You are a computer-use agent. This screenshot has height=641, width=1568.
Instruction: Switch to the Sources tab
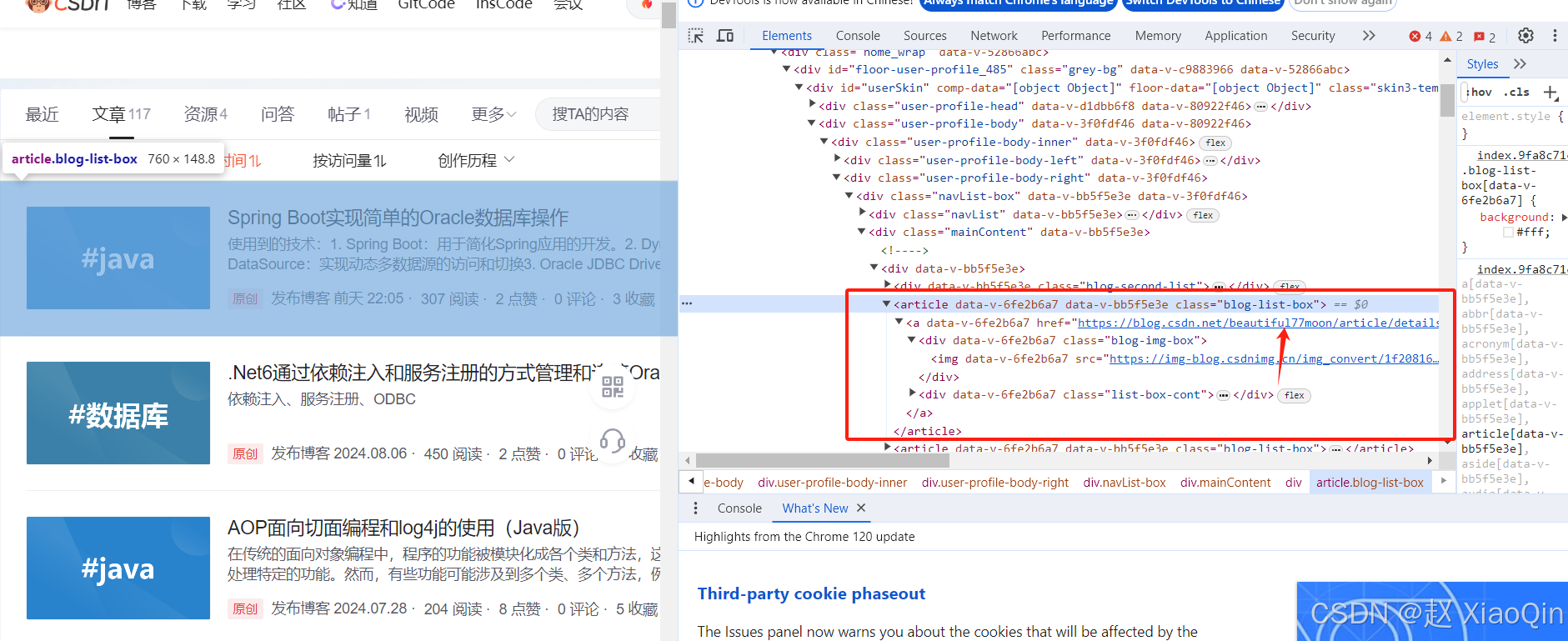(x=925, y=36)
